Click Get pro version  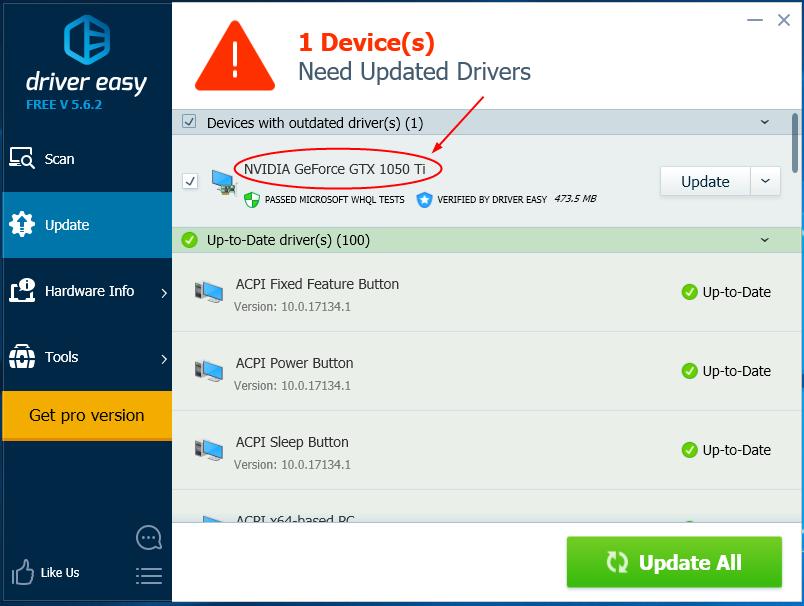87,415
